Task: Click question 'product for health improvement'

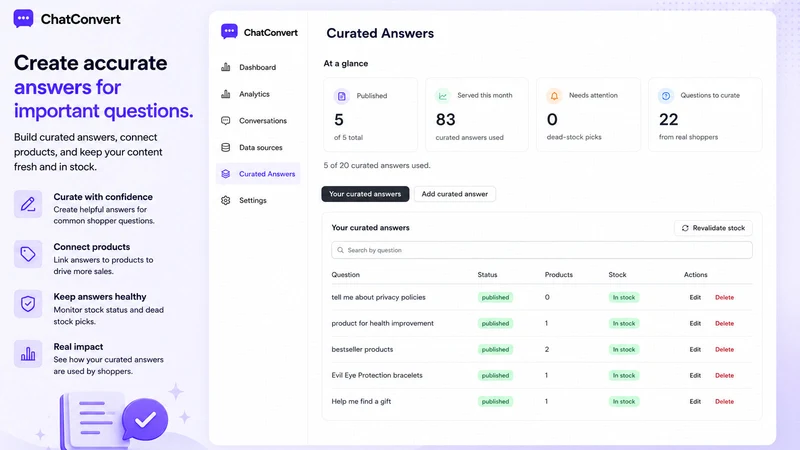Action: click(x=383, y=323)
